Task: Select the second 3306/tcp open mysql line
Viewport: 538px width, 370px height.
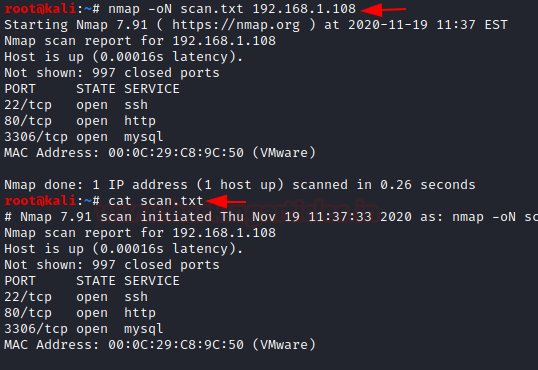Action: click(x=84, y=329)
